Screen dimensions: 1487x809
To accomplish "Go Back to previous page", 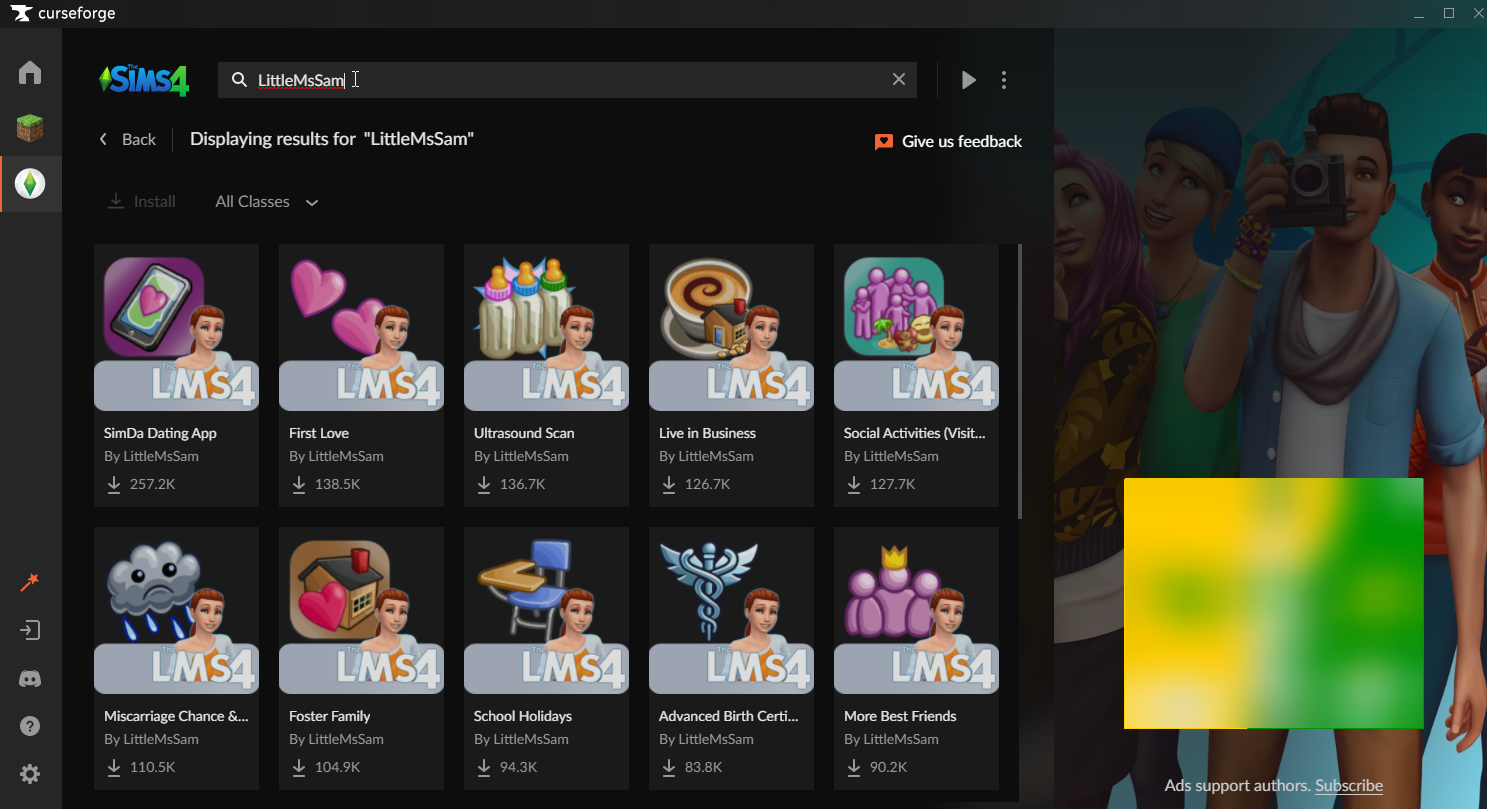I will (x=127, y=139).
